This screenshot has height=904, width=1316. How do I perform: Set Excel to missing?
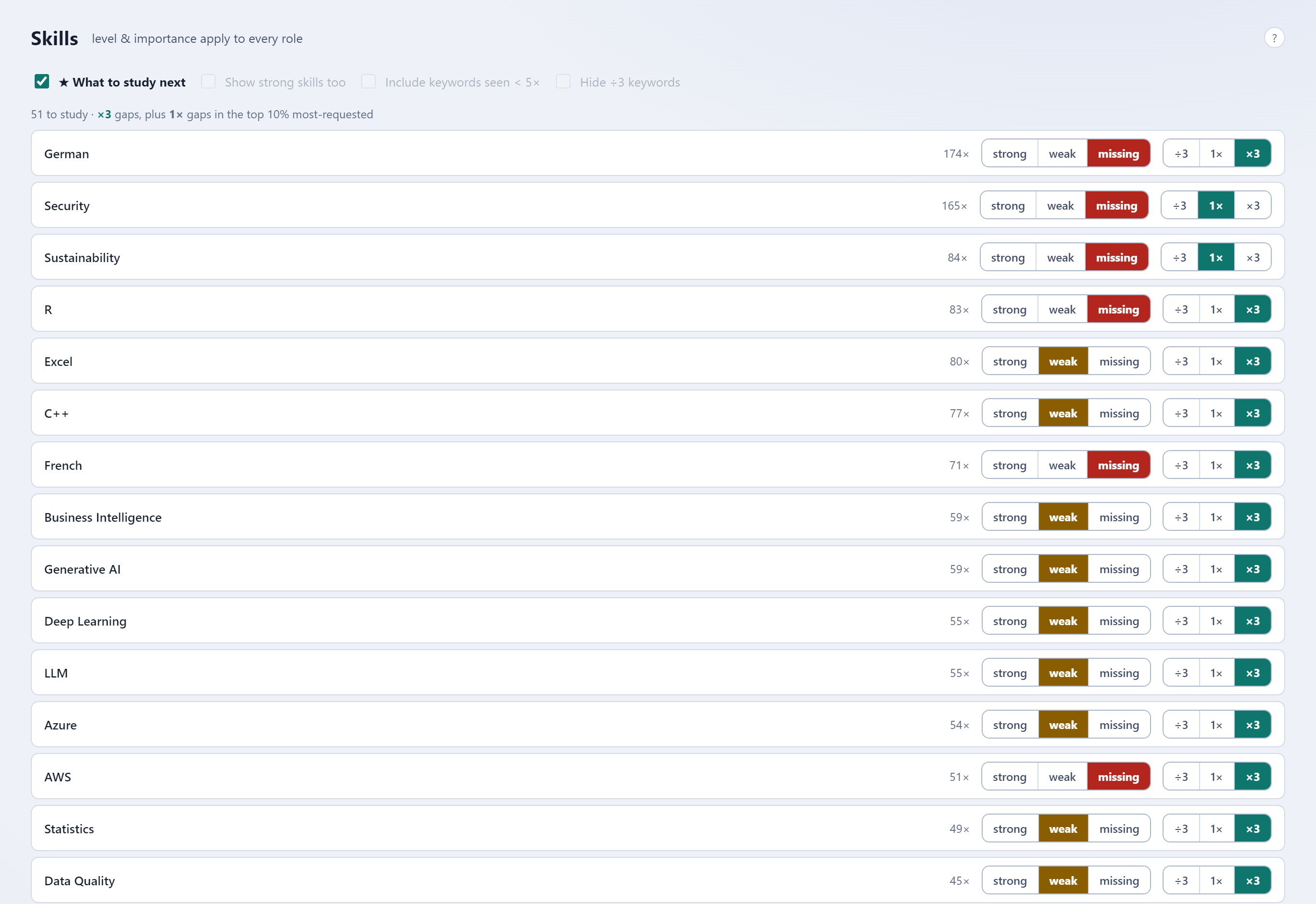tap(1119, 362)
